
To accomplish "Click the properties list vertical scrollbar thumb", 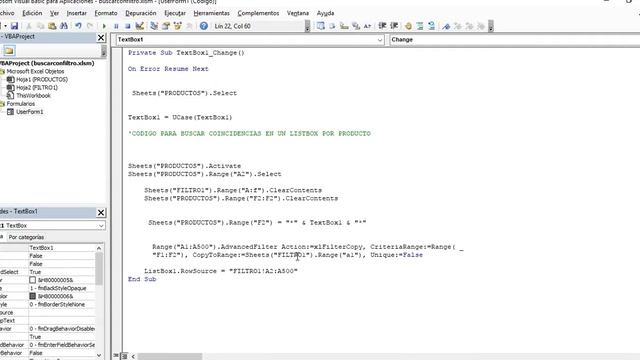I will point(99,268).
